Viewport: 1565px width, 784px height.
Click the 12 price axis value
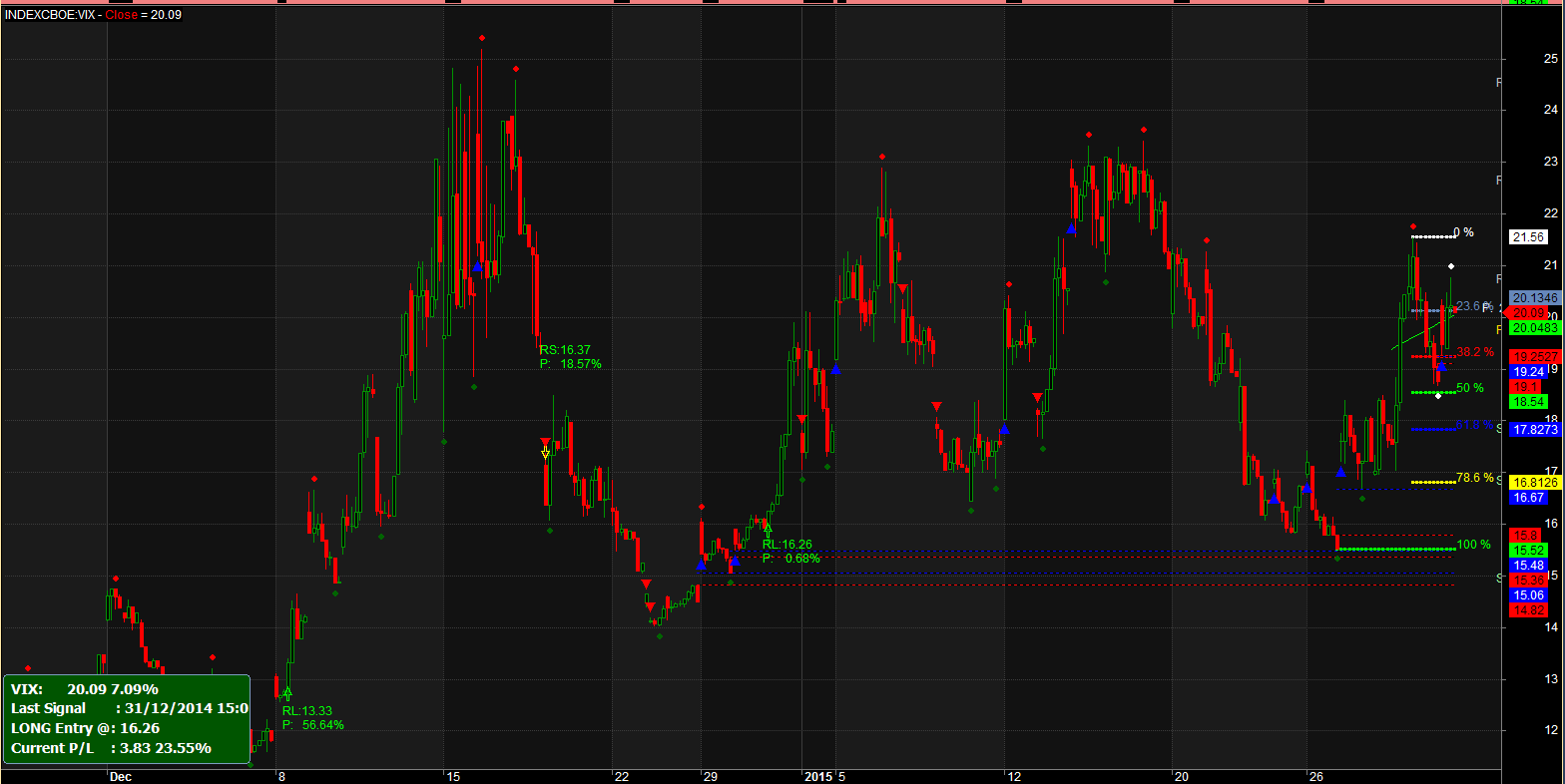[1551, 731]
